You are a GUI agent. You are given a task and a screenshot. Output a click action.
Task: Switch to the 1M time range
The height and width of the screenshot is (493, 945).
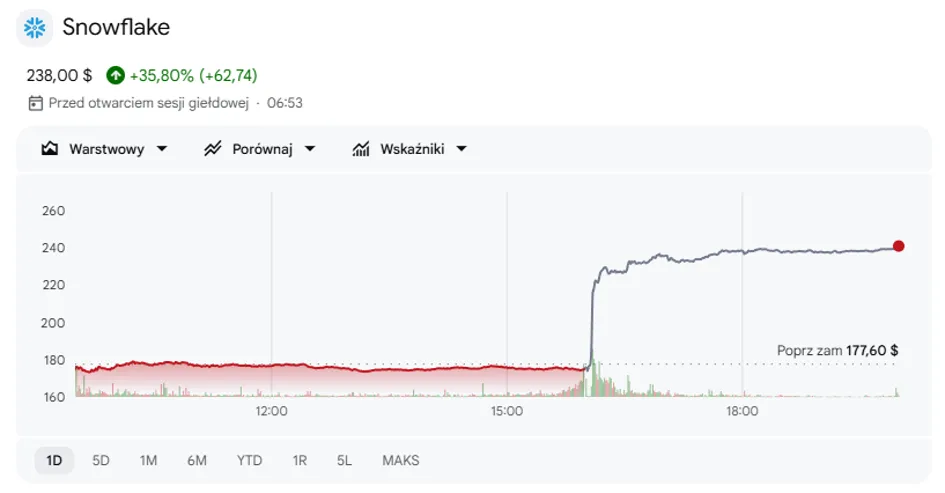[148, 460]
